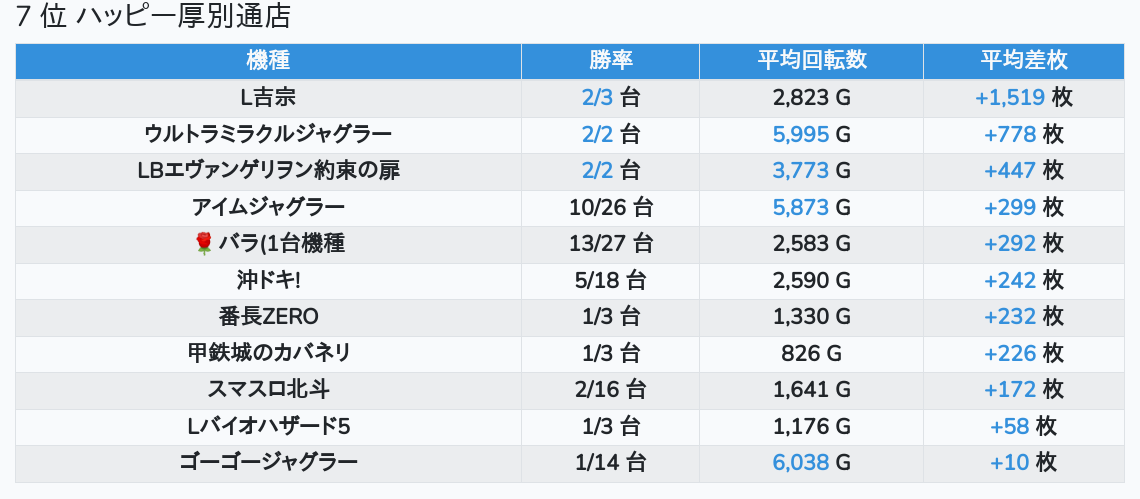Screen dimensions: 1140x499
Task: Select the 番長ZERO row
Action: pyautogui.click(x=268, y=316)
